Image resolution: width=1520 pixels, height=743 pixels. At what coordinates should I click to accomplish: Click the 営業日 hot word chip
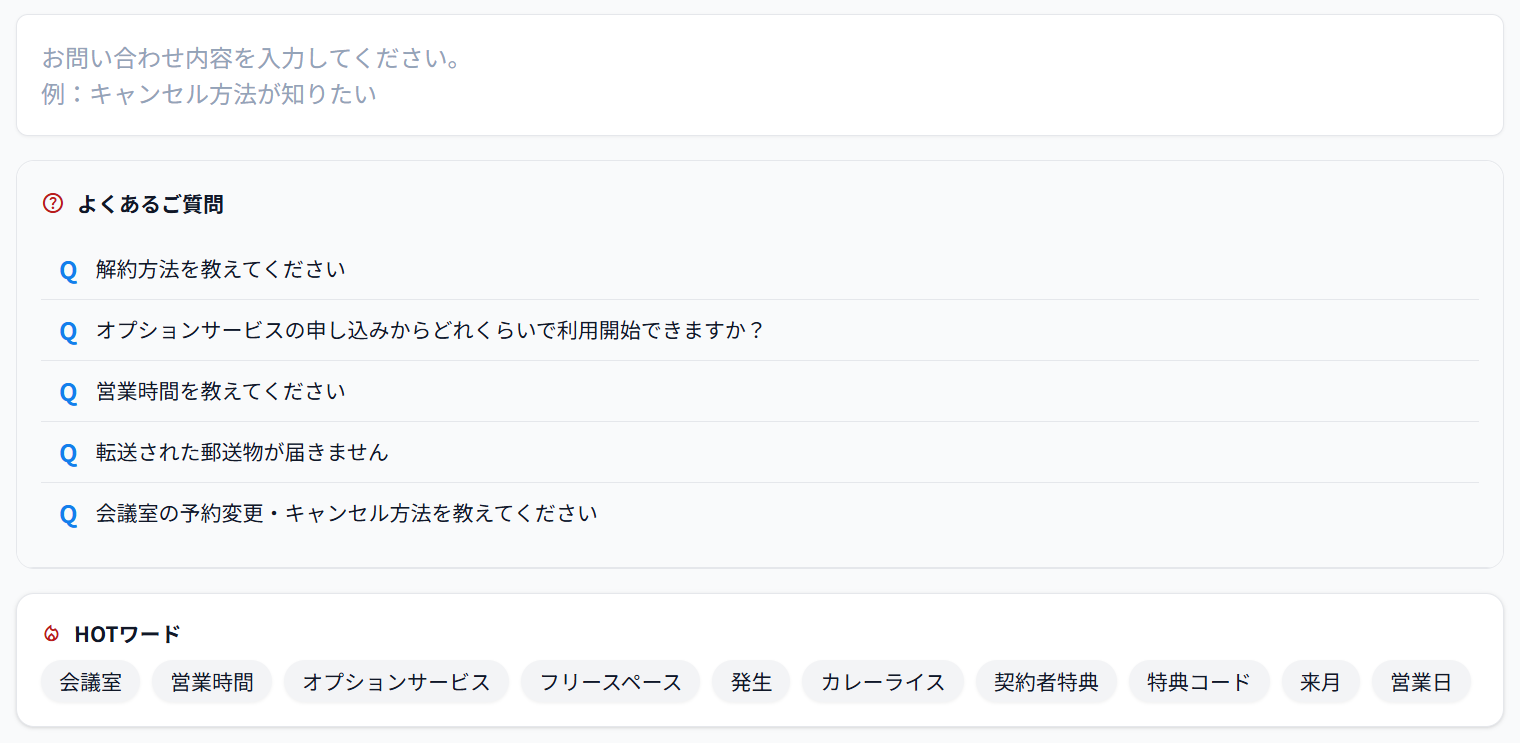[1421, 681]
